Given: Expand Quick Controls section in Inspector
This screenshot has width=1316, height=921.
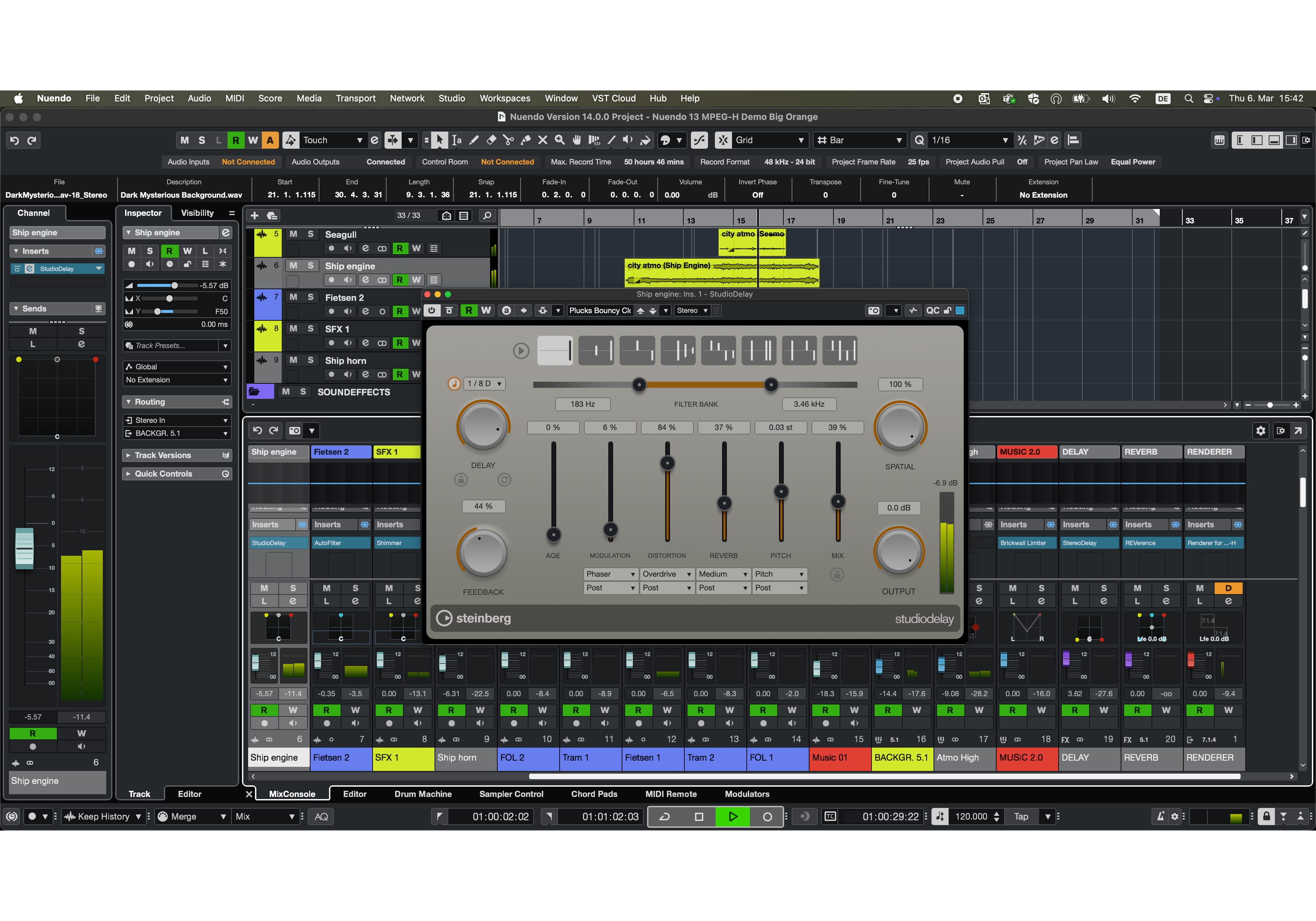Looking at the screenshot, I should (x=177, y=474).
